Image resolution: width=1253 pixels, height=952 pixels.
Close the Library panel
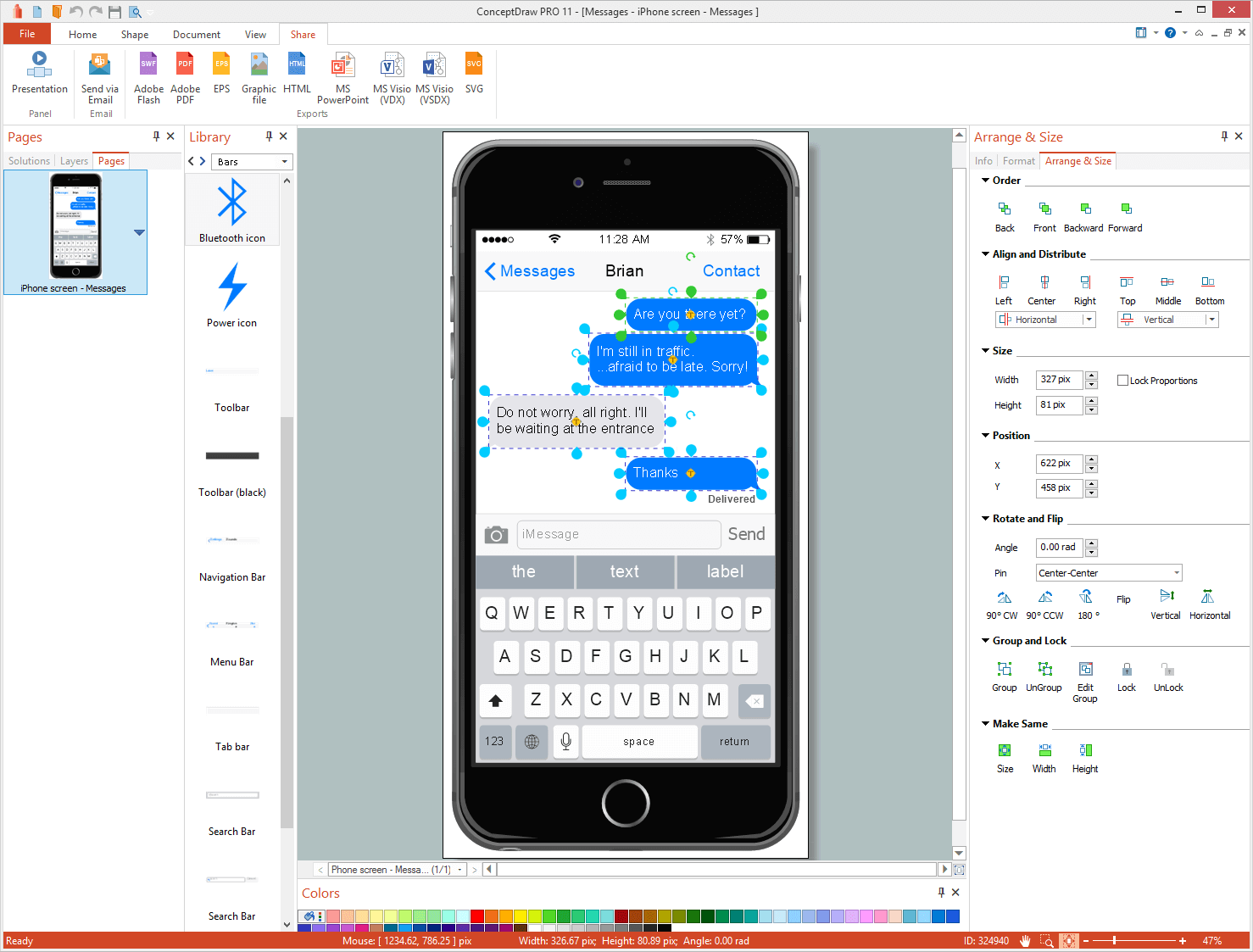click(x=283, y=136)
